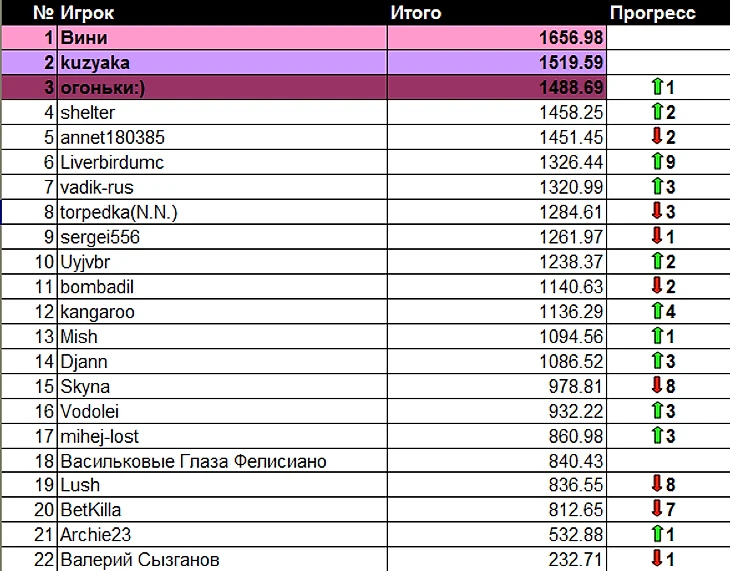Screen dimensions: 730x571
Task: Click green up arrow in Archie23 row
Action: point(657,535)
